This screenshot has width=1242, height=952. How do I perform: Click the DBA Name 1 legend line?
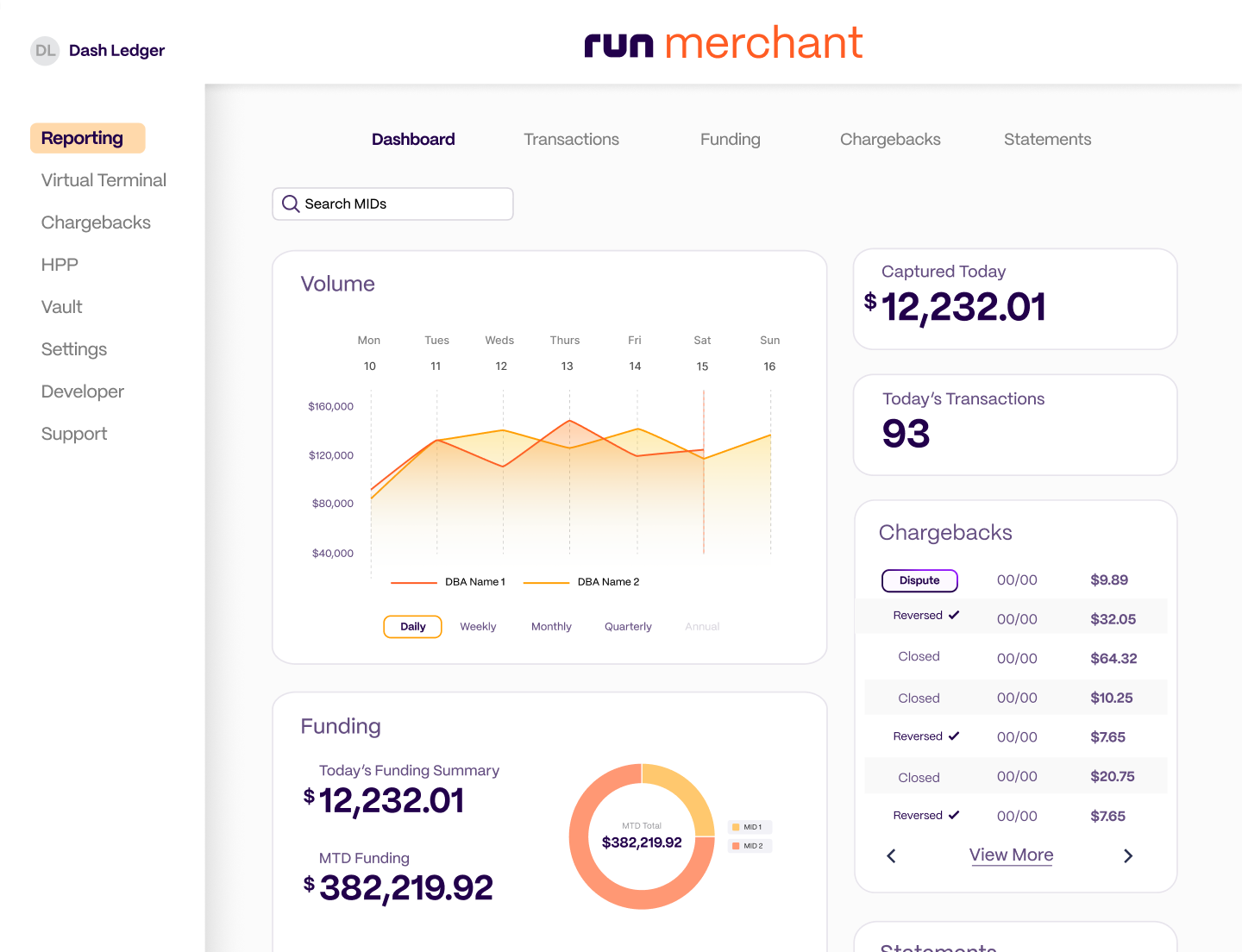[x=416, y=581]
